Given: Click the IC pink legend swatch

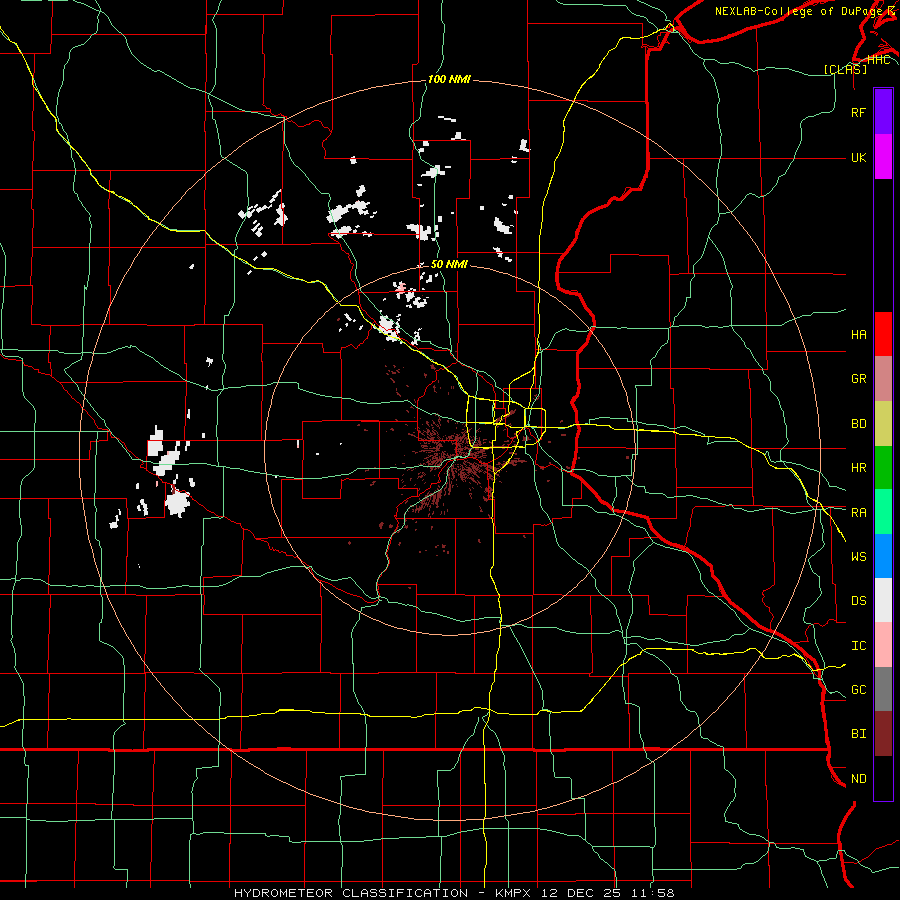Looking at the screenshot, I should click(x=883, y=645).
